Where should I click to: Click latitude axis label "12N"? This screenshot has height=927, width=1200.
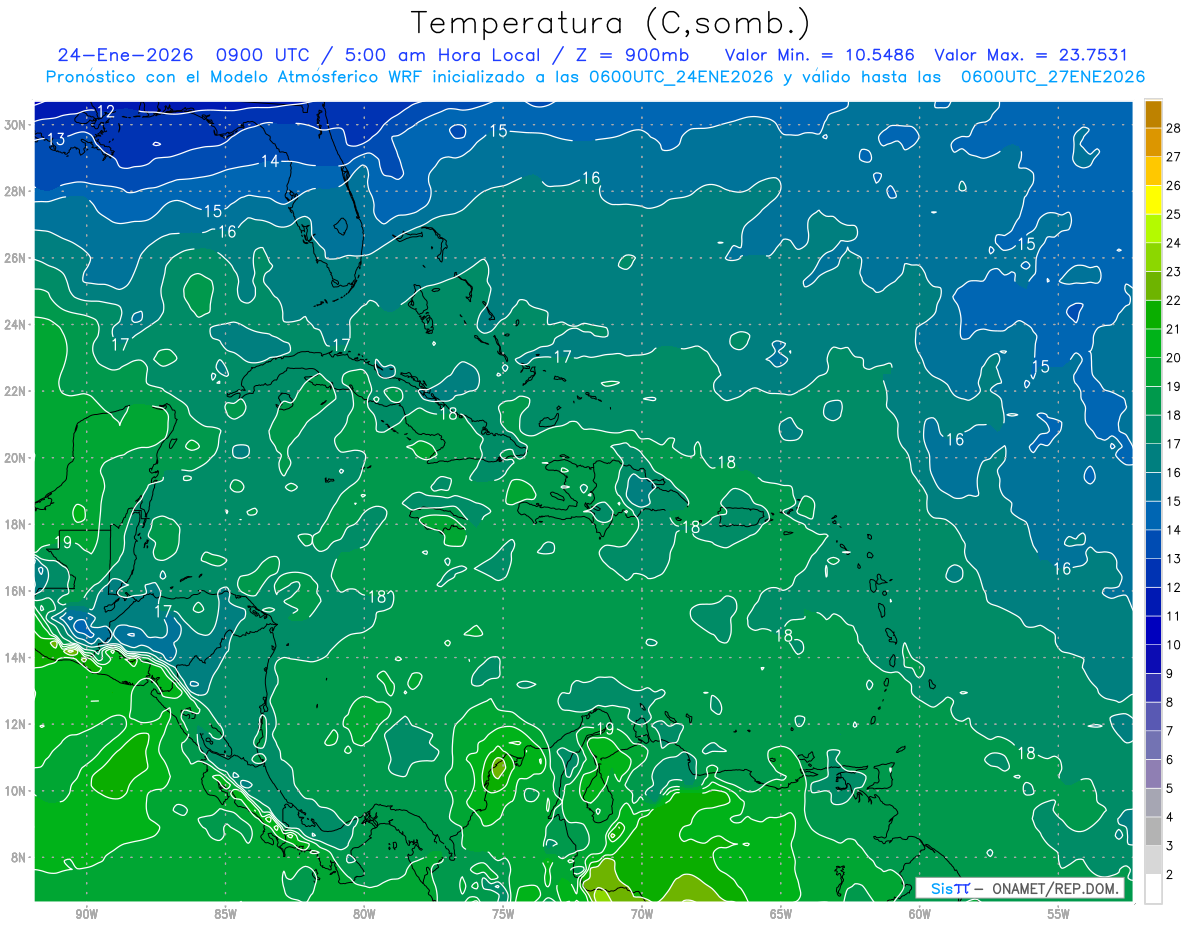click(x=15, y=724)
